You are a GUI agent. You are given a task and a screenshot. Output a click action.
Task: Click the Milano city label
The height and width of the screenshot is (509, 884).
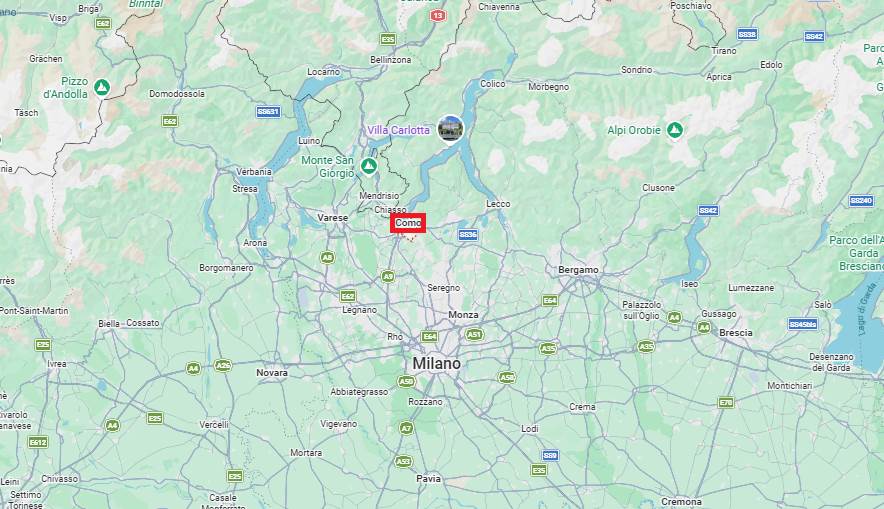(x=436, y=364)
